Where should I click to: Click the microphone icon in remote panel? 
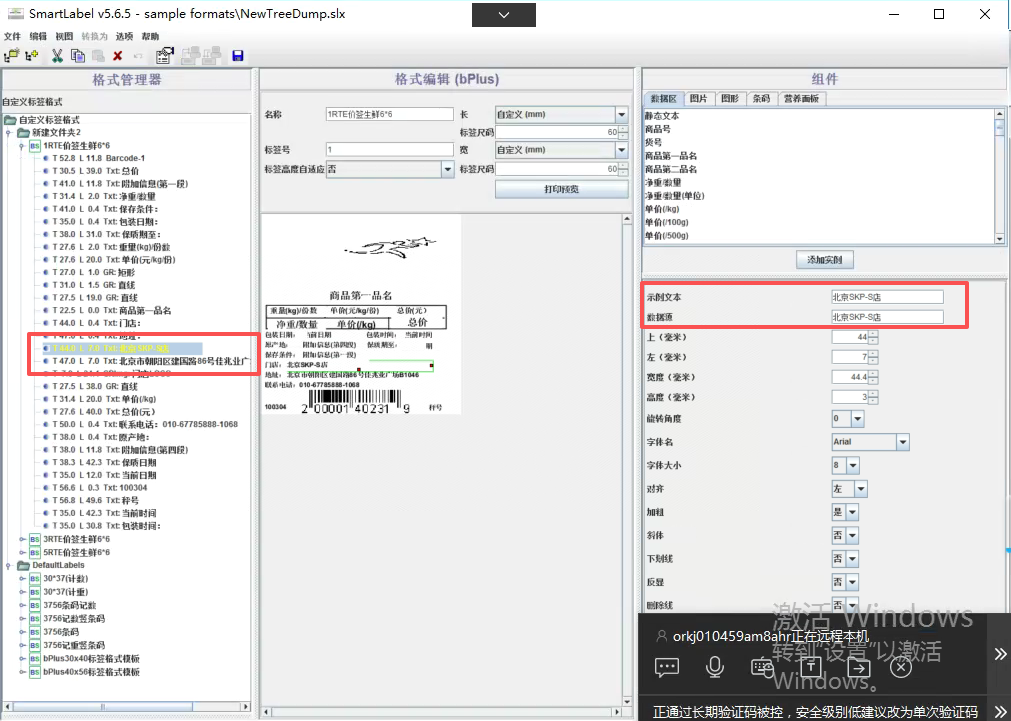714,667
